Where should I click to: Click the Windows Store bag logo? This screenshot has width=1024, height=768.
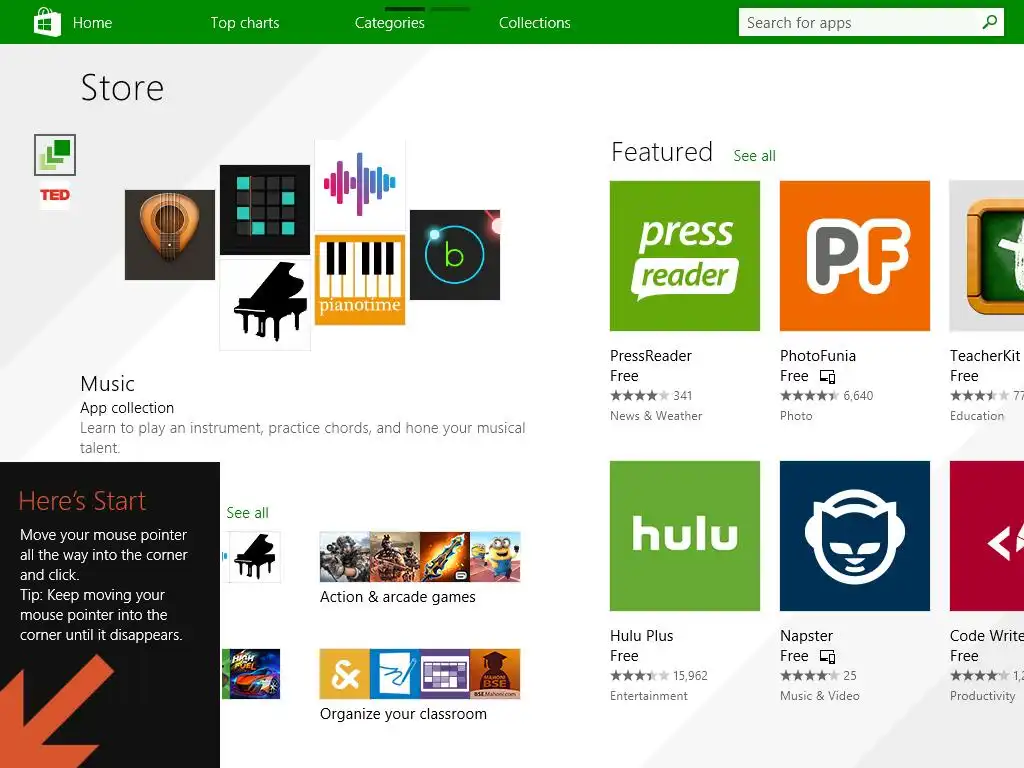pos(47,22)
